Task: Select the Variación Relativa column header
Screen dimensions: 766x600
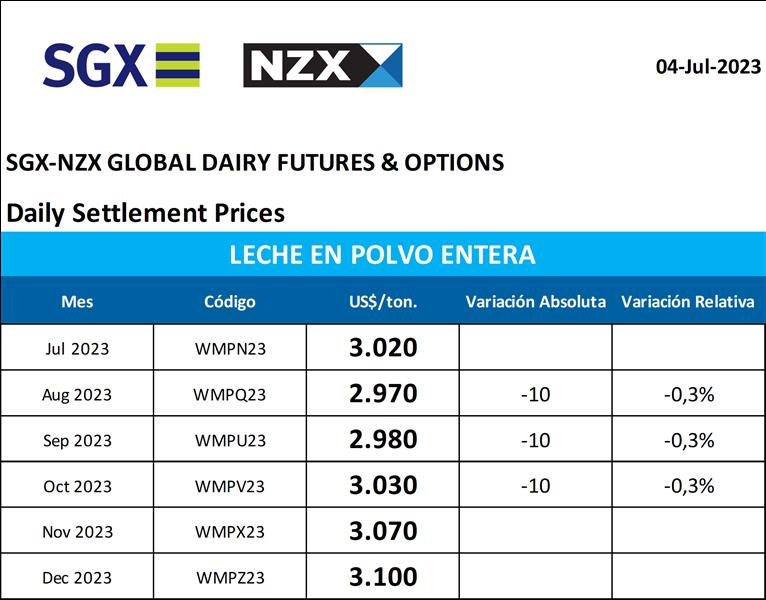Action: [688, 301]
